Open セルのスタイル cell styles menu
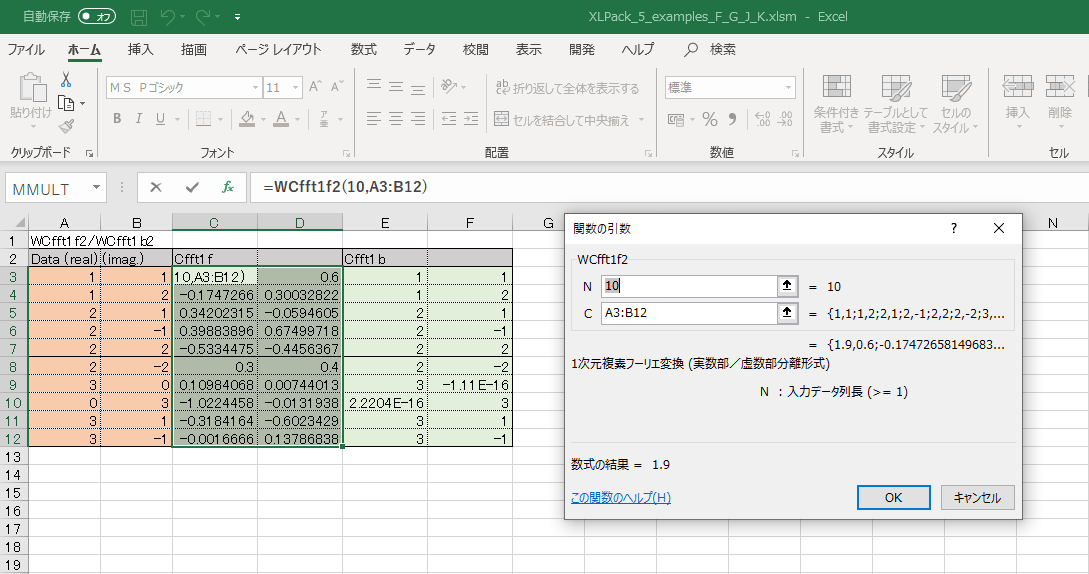1089x574 pixels. (x=956, y=104)
